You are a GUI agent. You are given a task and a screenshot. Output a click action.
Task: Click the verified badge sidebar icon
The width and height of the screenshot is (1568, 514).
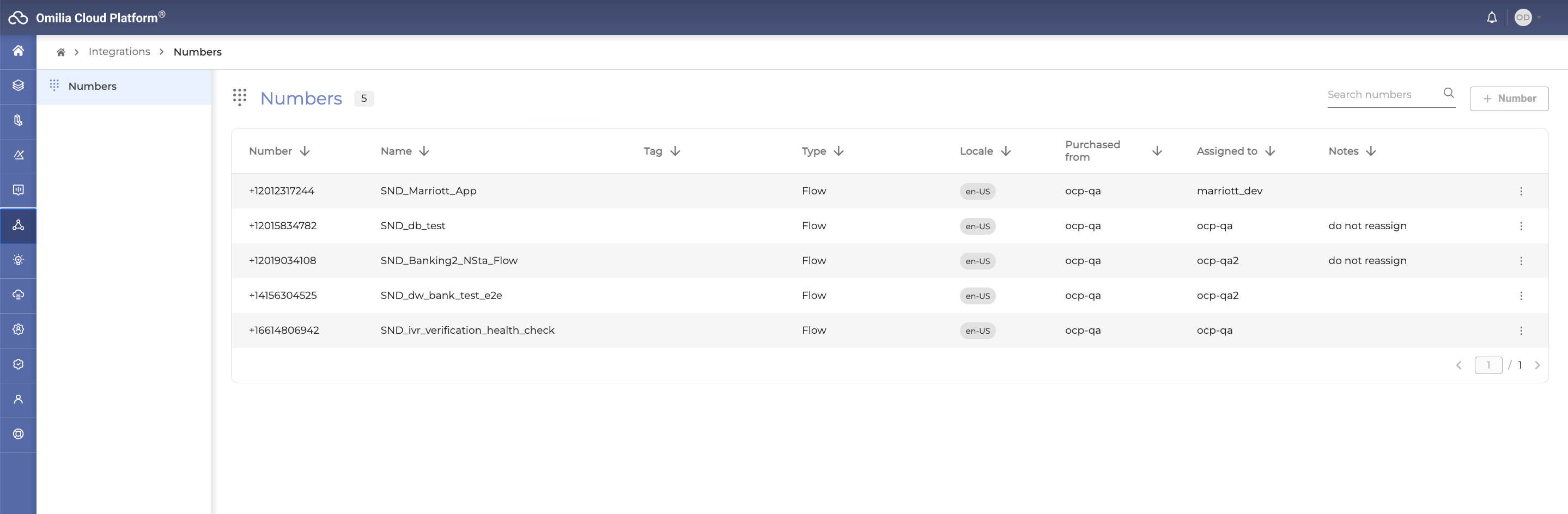(x=19, y=364)
